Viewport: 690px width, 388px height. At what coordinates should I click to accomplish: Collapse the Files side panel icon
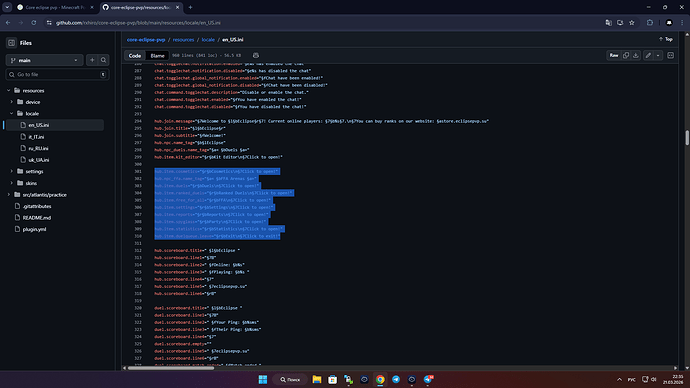(11, 43)
